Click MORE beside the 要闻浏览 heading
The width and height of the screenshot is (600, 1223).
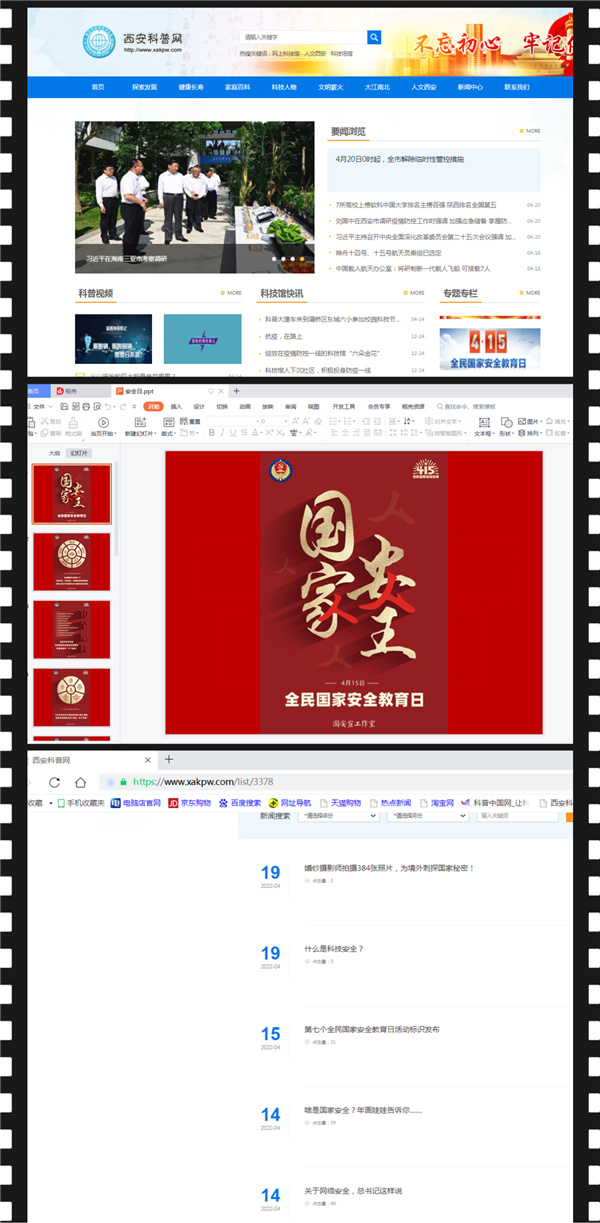click(x=530, y=131)
